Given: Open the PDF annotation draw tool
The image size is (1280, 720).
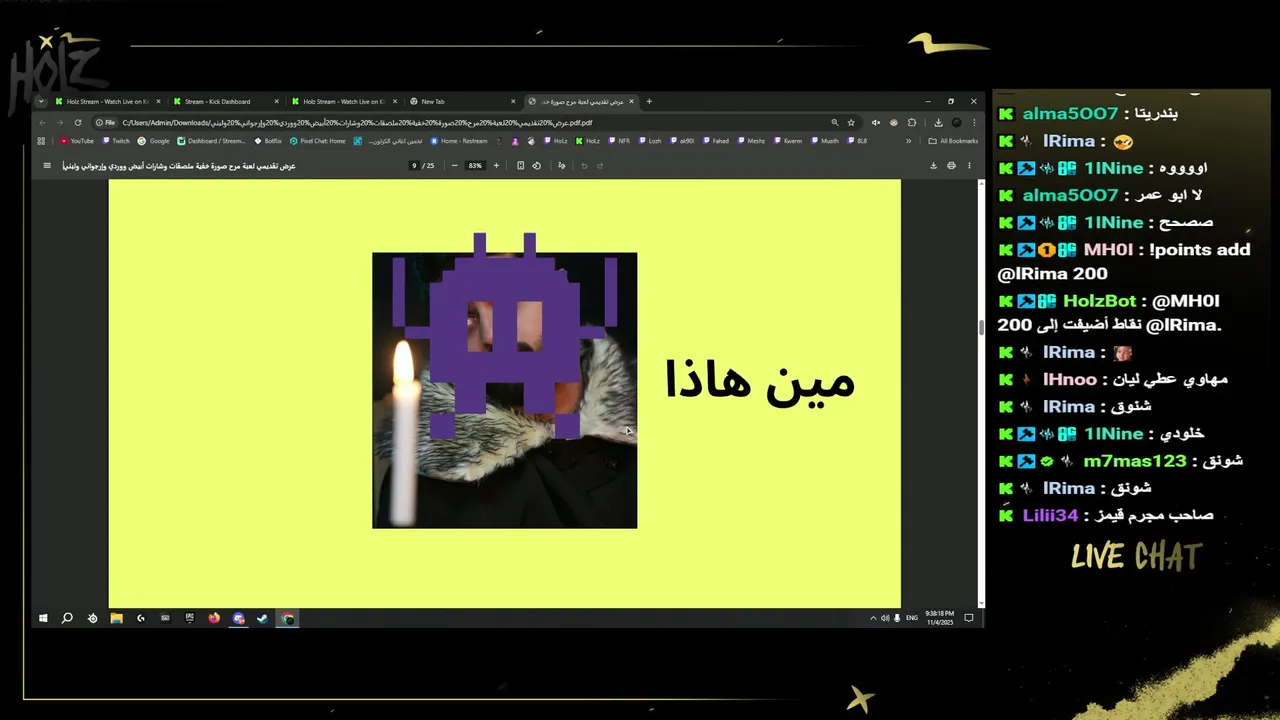Looking at the screenshot, I should 562,166.
